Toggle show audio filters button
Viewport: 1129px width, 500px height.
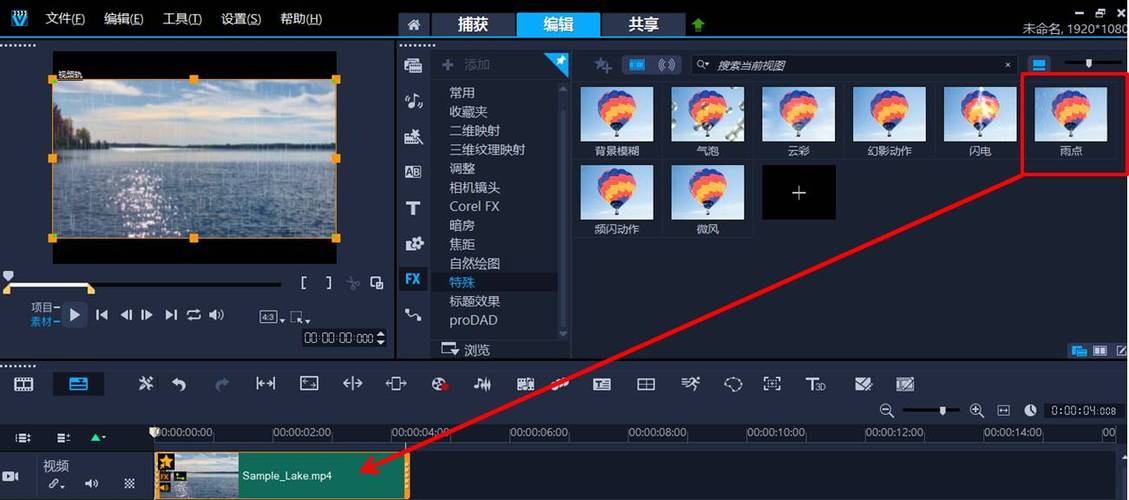tap(667, 65)
